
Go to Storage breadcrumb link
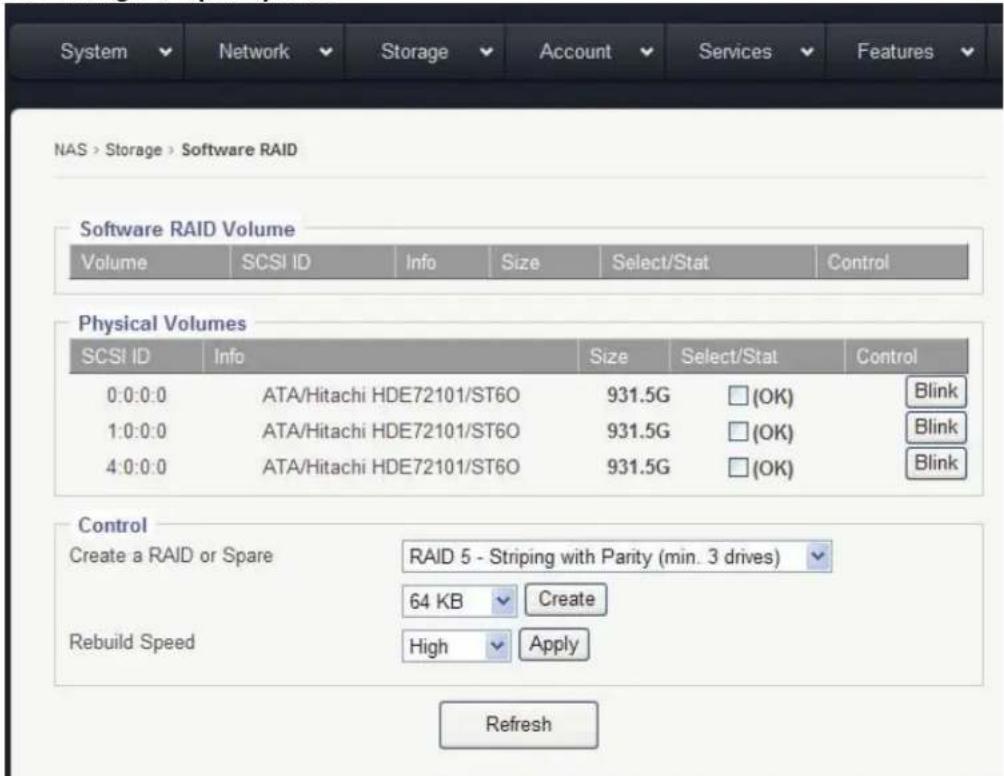133,150
